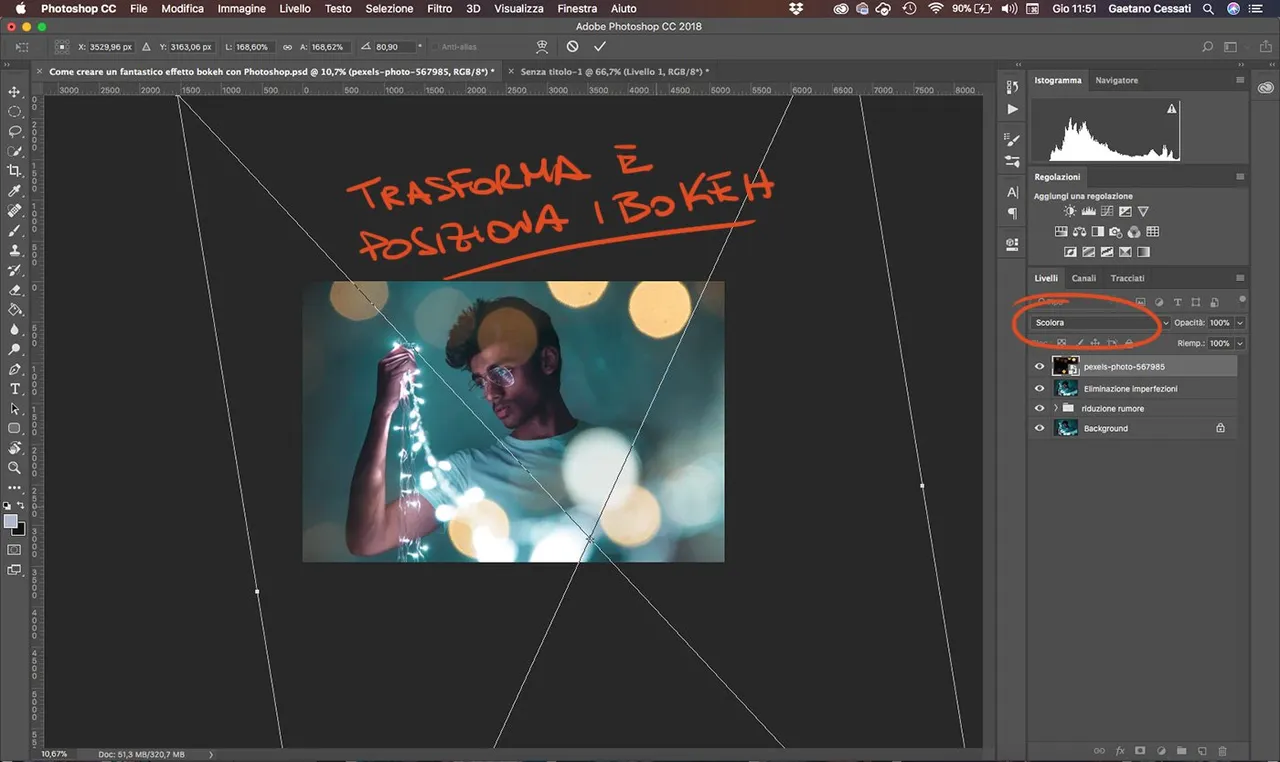The width and height of the screenshot is (1280, 762).
Task: Switch to warp mode icon in options bar
Action: (x=543, y=47)
